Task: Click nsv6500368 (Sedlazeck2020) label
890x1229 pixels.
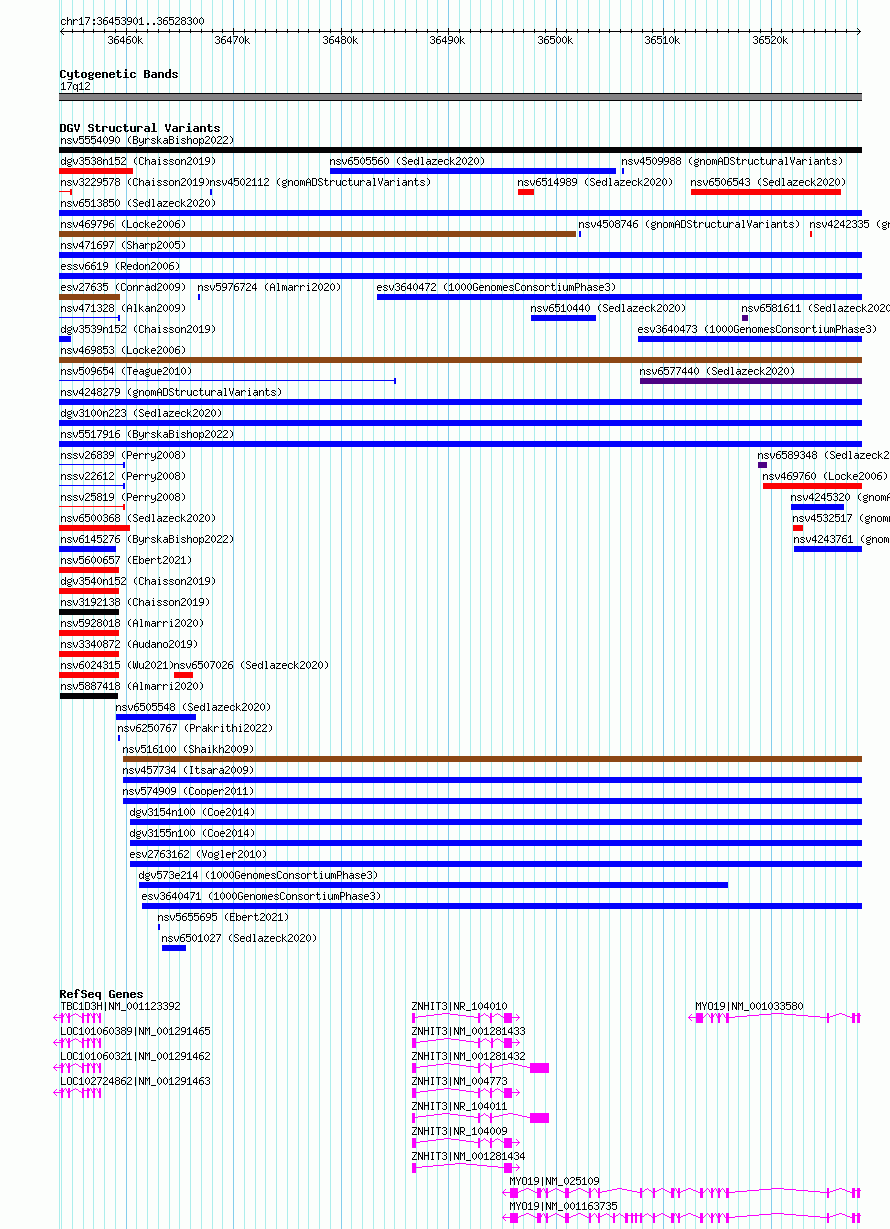Action: point(137,518)
